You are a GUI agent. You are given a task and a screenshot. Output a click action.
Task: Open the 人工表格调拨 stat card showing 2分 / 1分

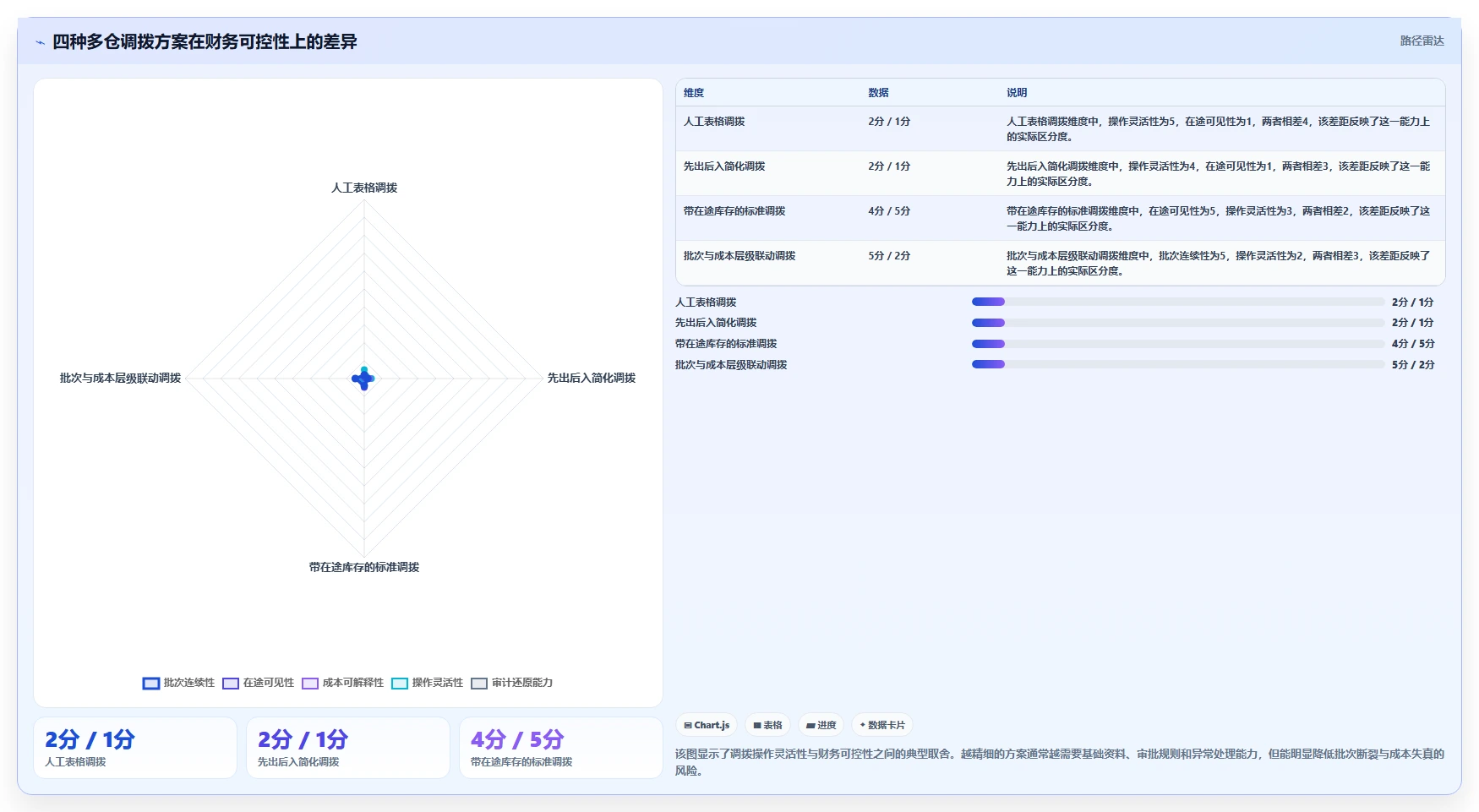pos(135,748)
